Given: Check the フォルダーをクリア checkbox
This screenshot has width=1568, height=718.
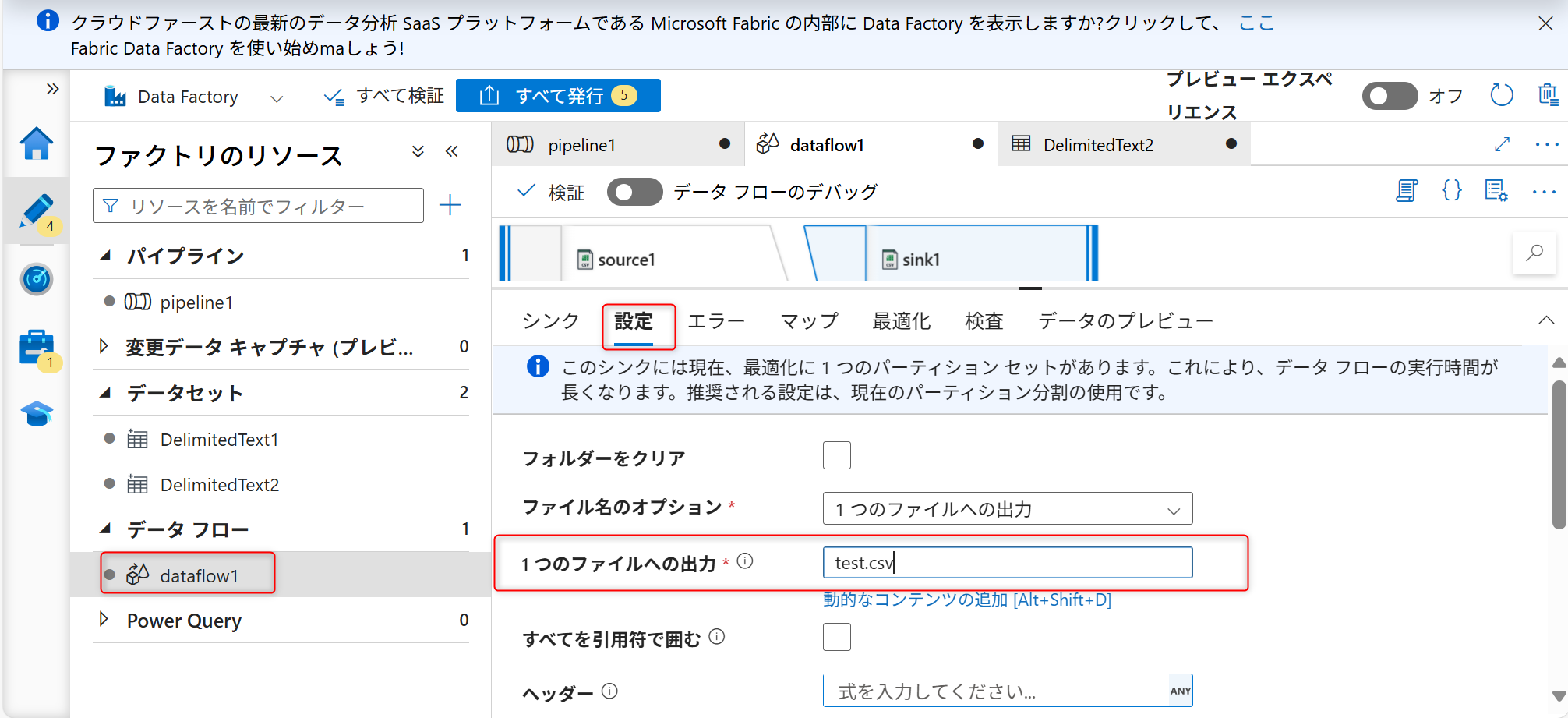Looking at the screenshot, I should point(836,455).
